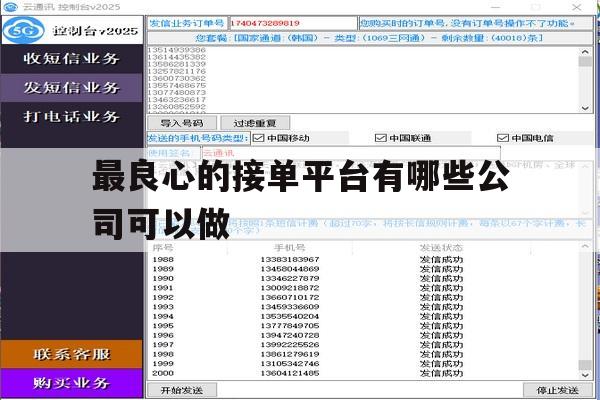This screenshot has height=400, width=600.
Task: Open the 发短信业务 section
Action: [x=72, y=88]
